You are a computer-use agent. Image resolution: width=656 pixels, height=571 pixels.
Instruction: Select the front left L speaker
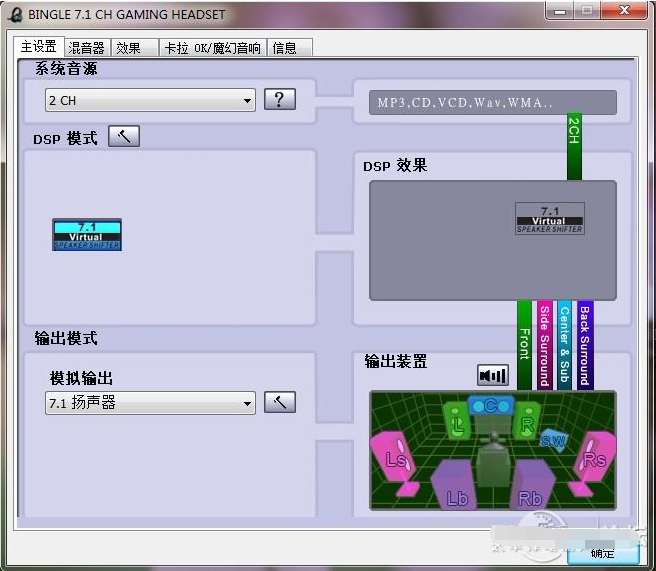457,421
